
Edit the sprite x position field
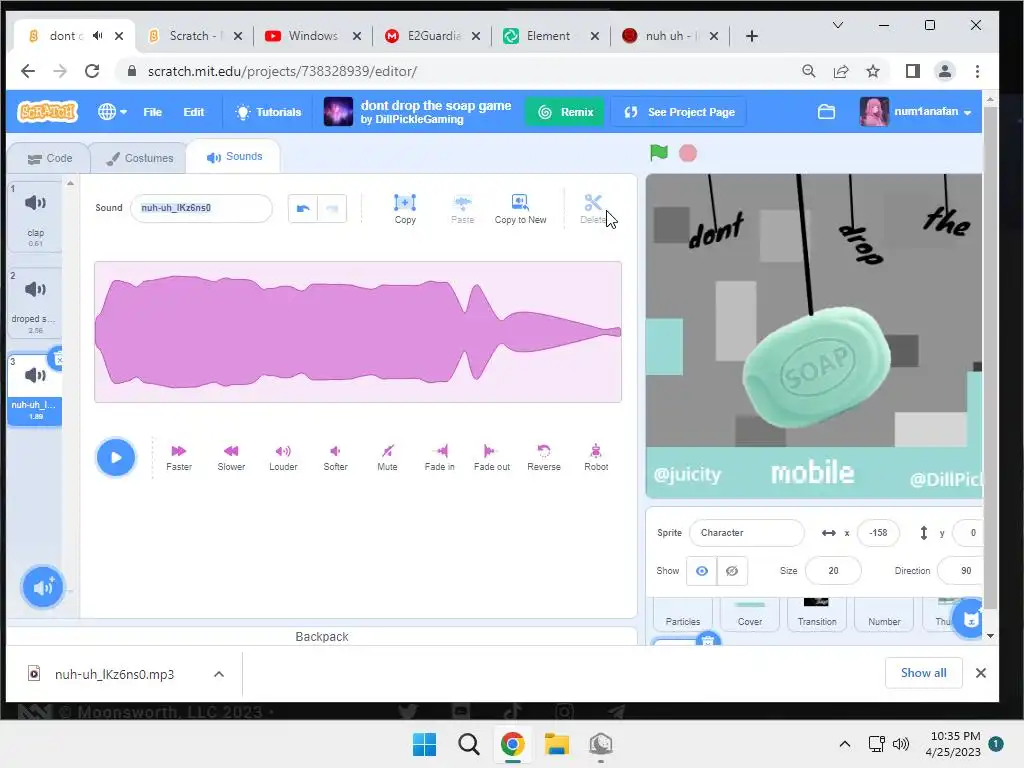[x=878, y=533]
